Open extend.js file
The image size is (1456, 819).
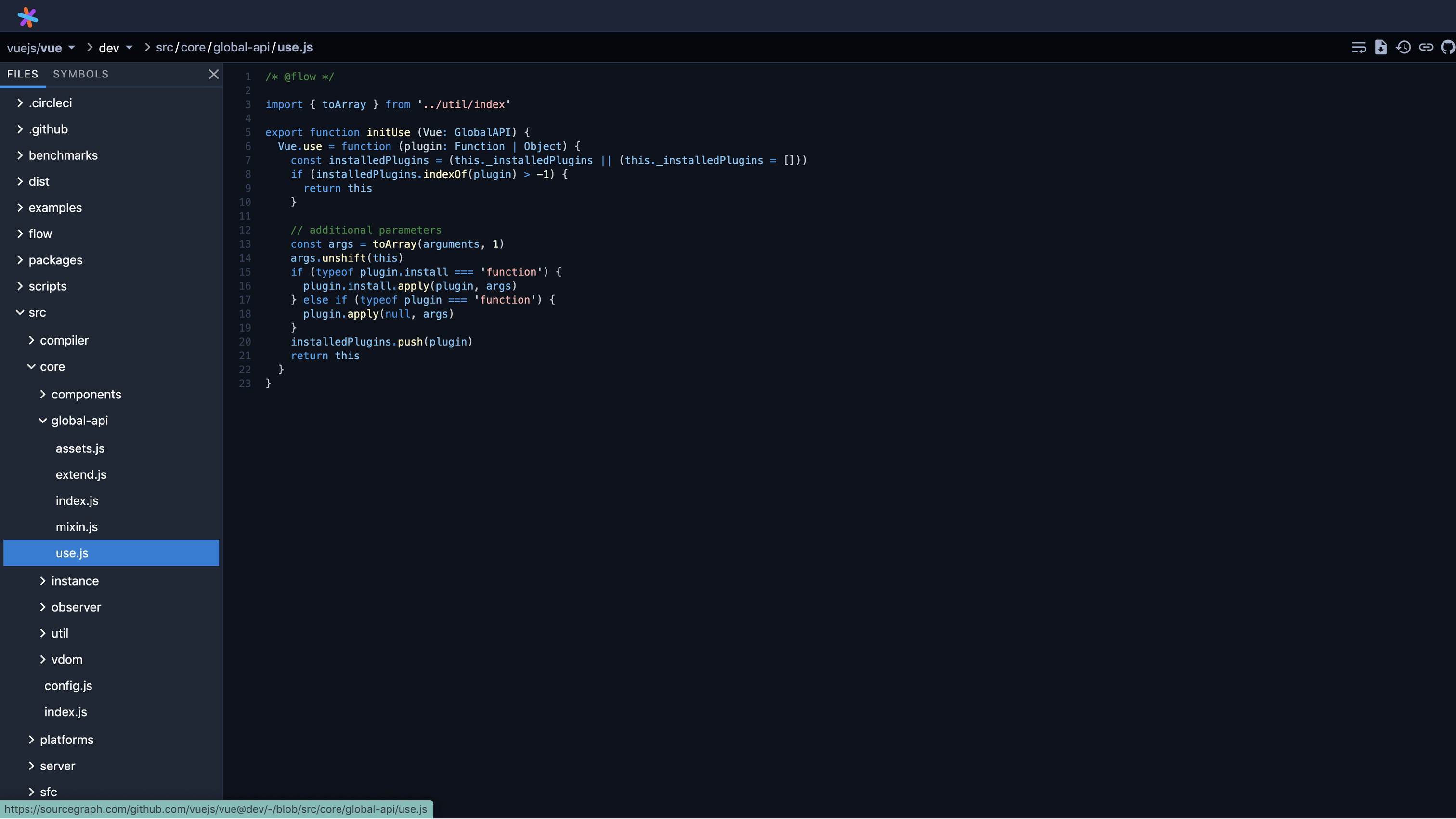[81, 474]
